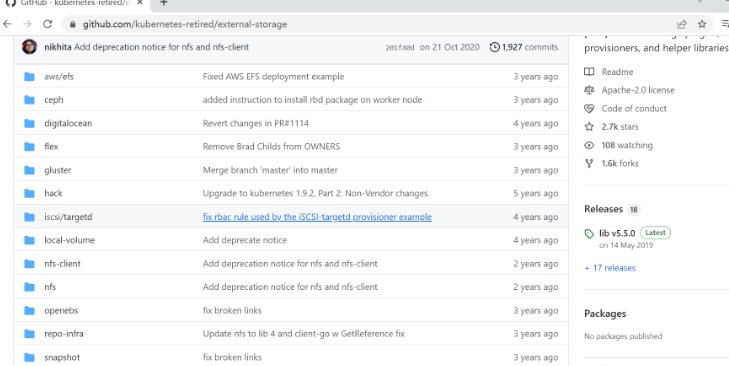Image resolution: width=729 pixels, height=366 pixels.
Task: Bookmark this page with the star icon
Action: 702,24
